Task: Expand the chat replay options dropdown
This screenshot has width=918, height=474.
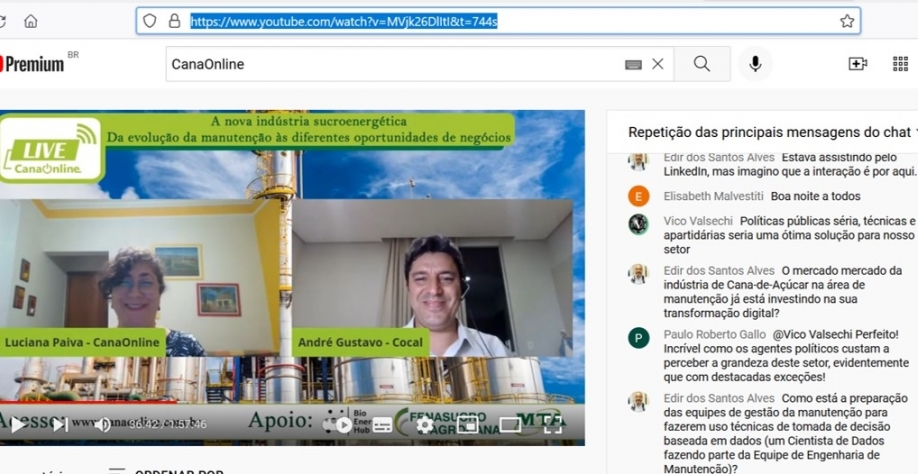Action: pos(913,132)
